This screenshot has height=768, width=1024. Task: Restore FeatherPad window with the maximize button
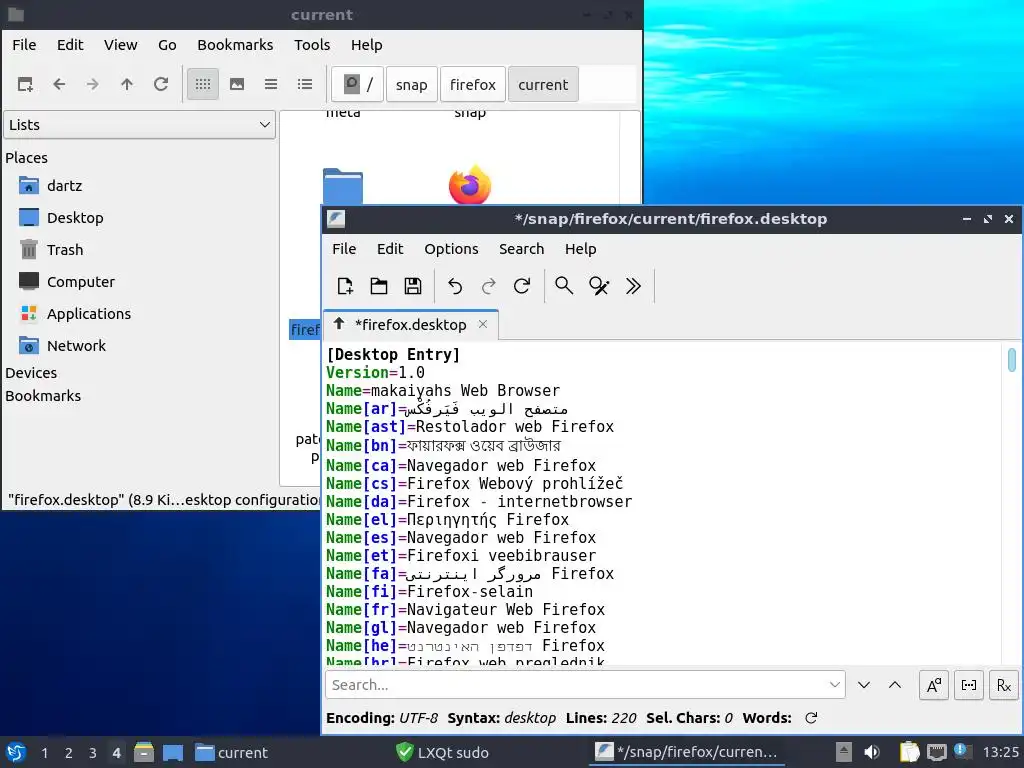coord(987,219)
